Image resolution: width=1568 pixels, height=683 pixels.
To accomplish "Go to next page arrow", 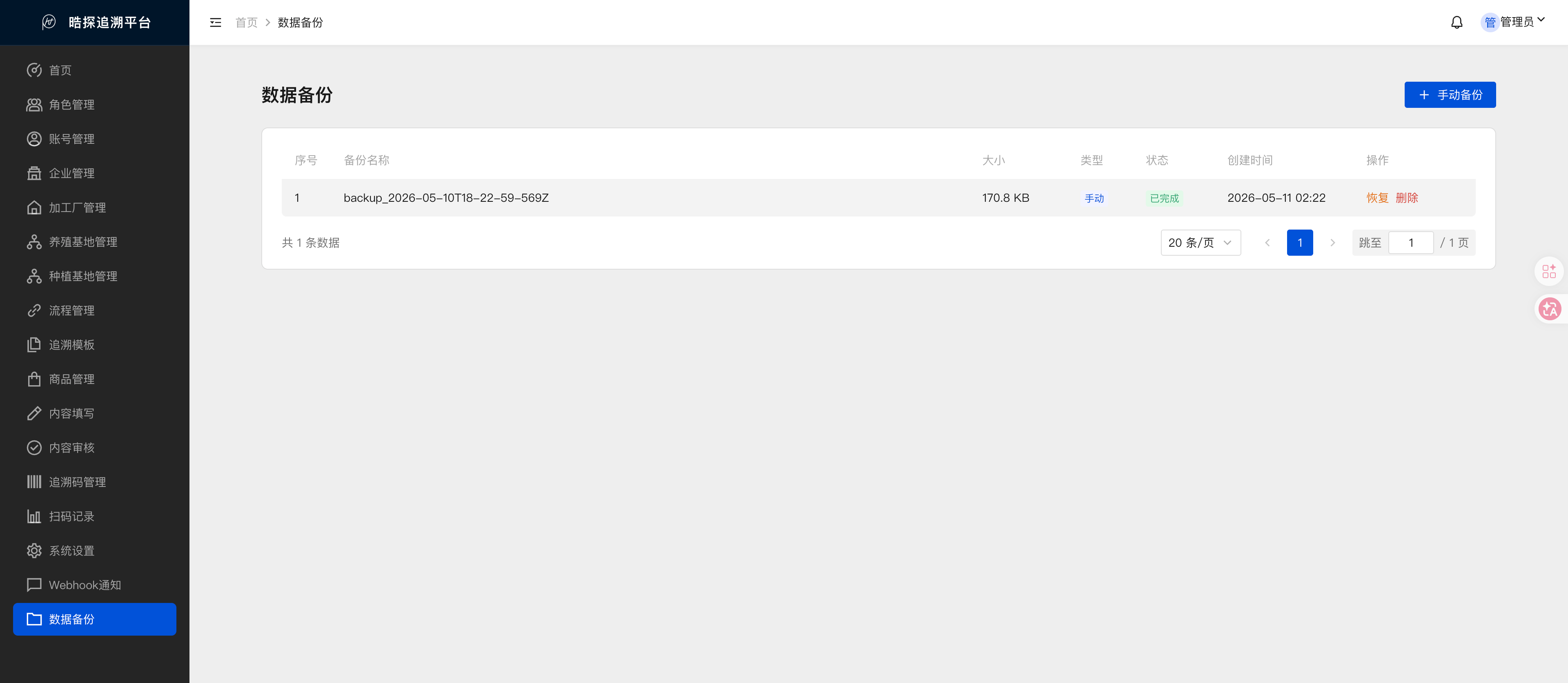I will coord(1332,243).
